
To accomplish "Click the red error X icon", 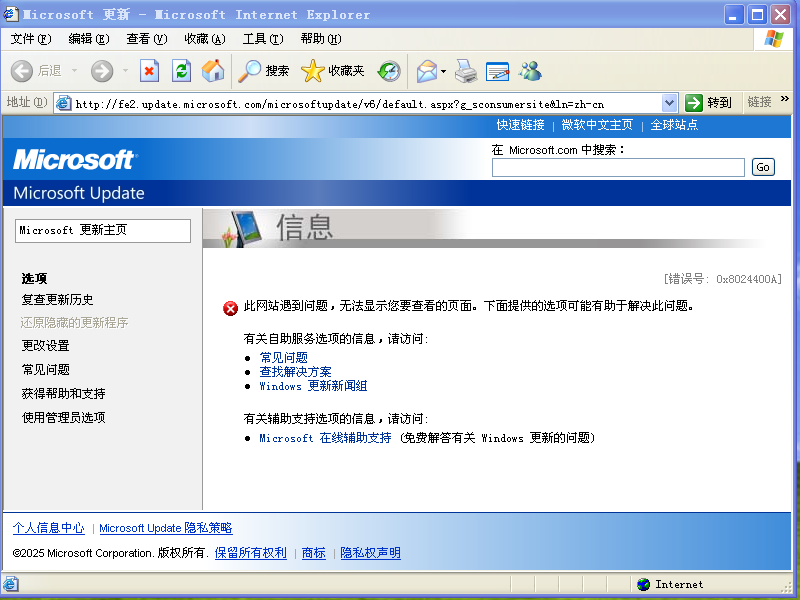I will click(231, 308).
